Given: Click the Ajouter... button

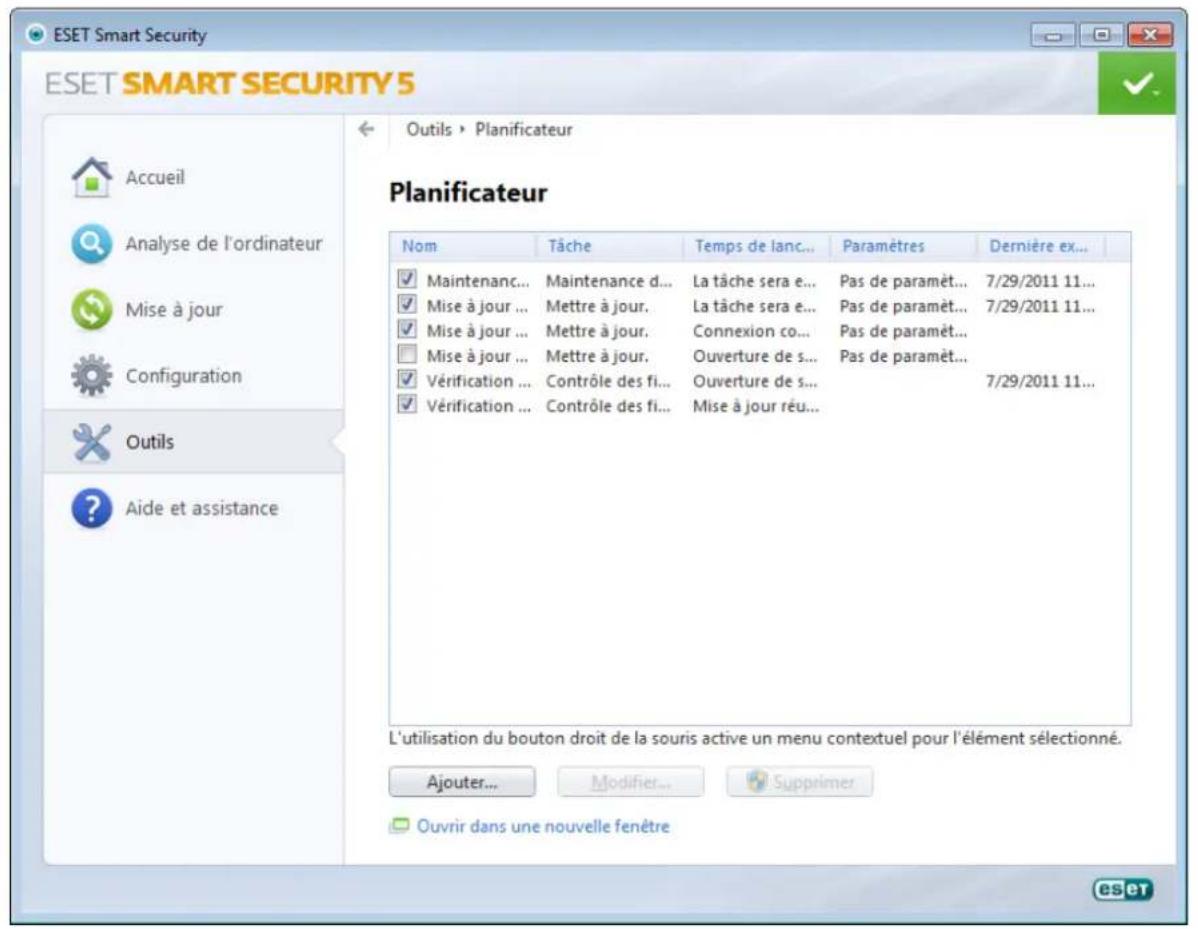Looking at the screenshot, I should tap(462, 782).
